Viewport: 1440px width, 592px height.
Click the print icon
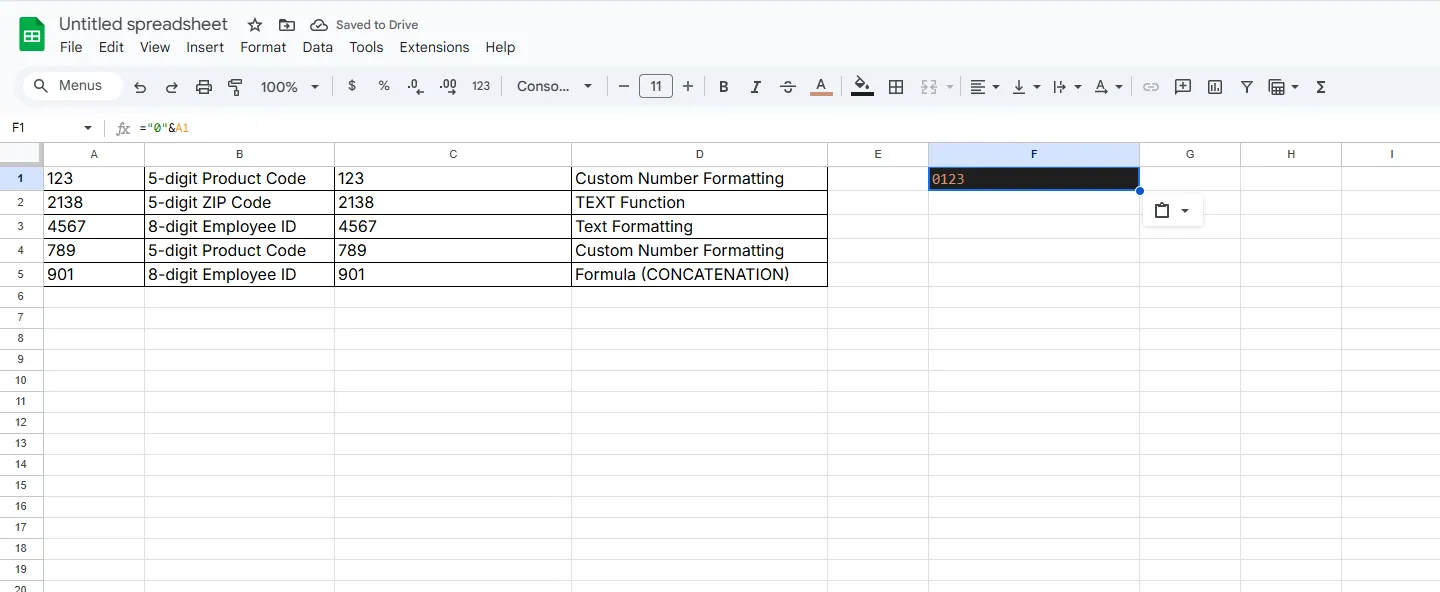(204, 87)
